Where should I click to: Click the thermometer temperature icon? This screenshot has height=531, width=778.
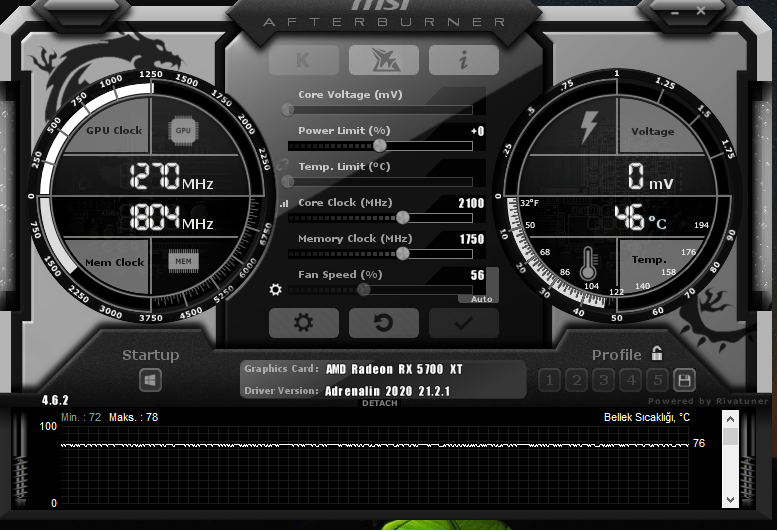588,264
